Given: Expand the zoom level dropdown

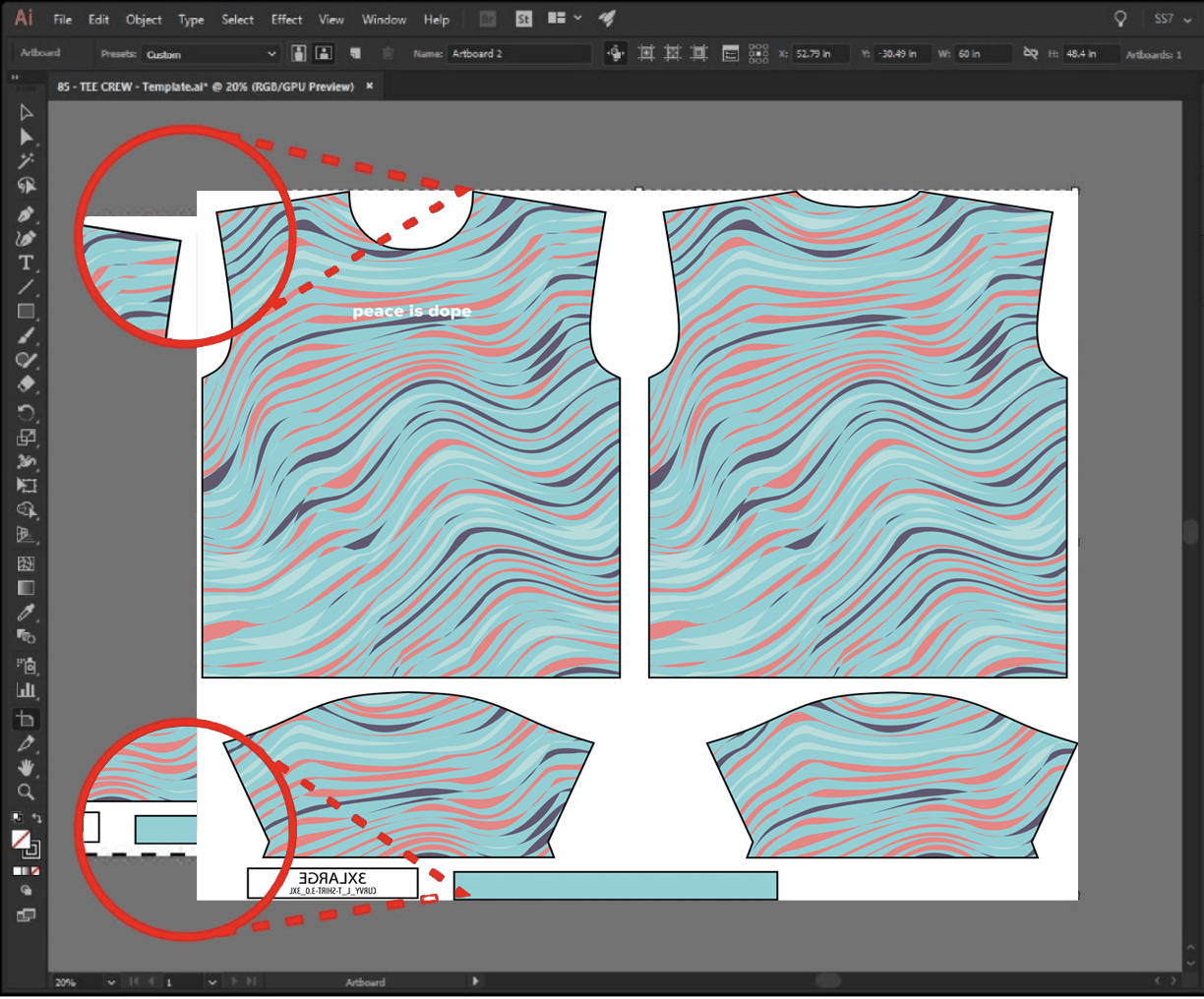Looking at the screenshot, I should coord(110,982).
